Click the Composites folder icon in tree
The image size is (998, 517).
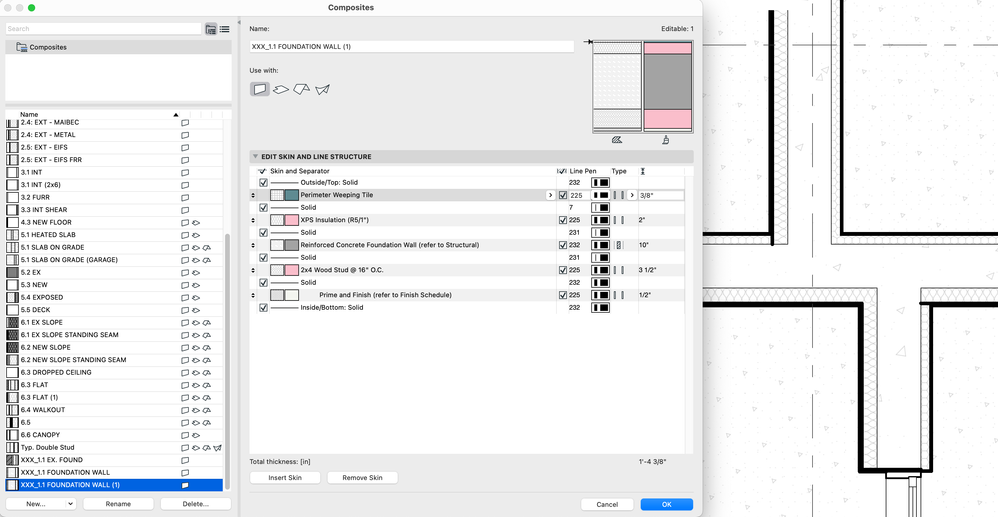click(22, 47)
